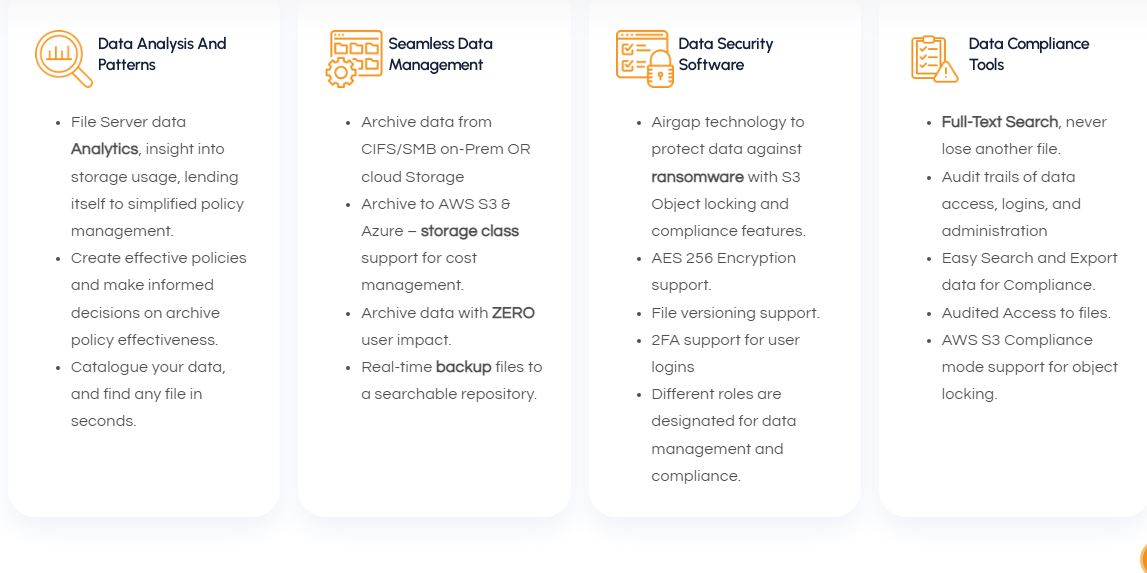
Task: Click the bold 'Full-Text Search' text
Action: [x=999, y=122]
